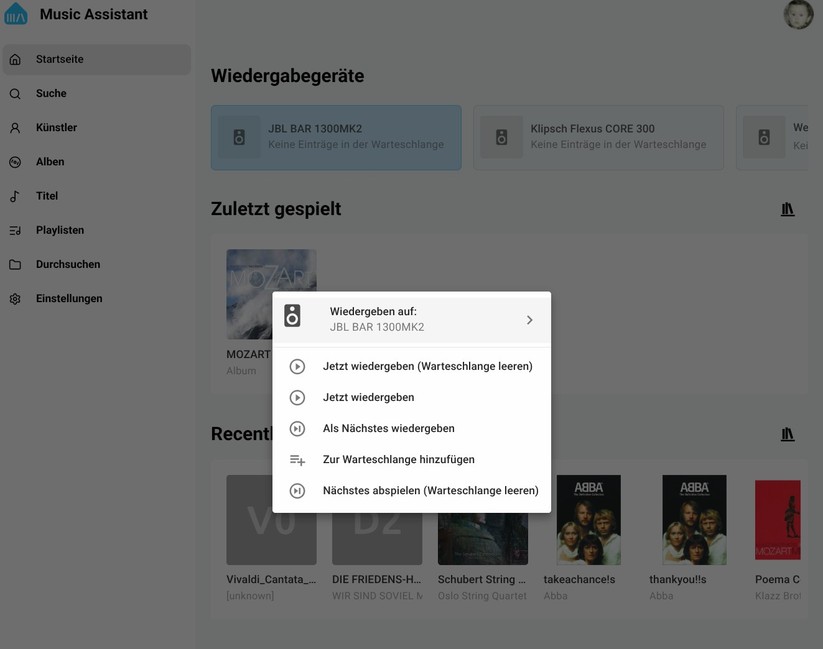Open the ABBA thankyou!!s album cover
Screen dimensions: 823x649
tap(694, 518)
